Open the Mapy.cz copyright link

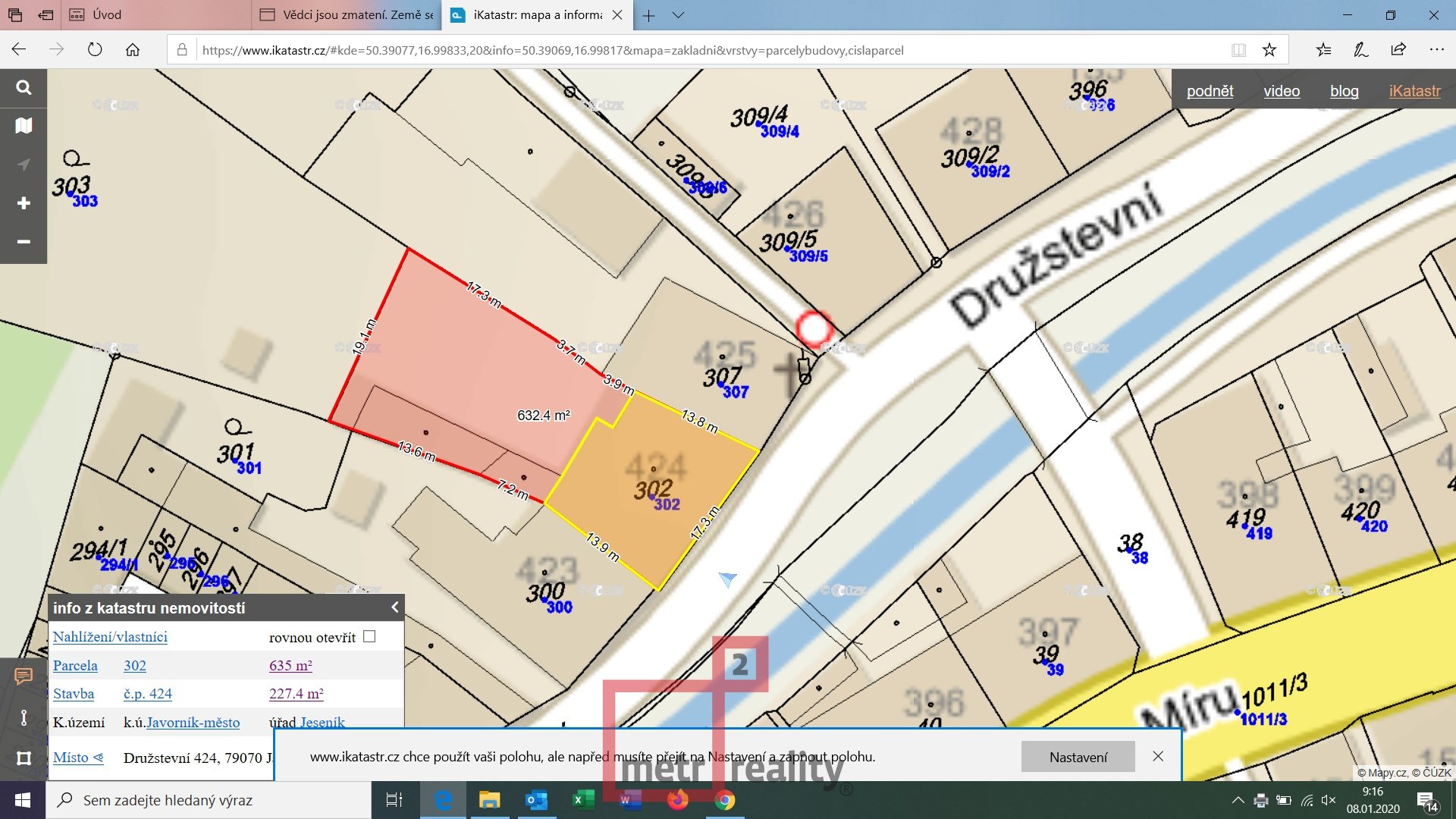tap(1387, 773)
